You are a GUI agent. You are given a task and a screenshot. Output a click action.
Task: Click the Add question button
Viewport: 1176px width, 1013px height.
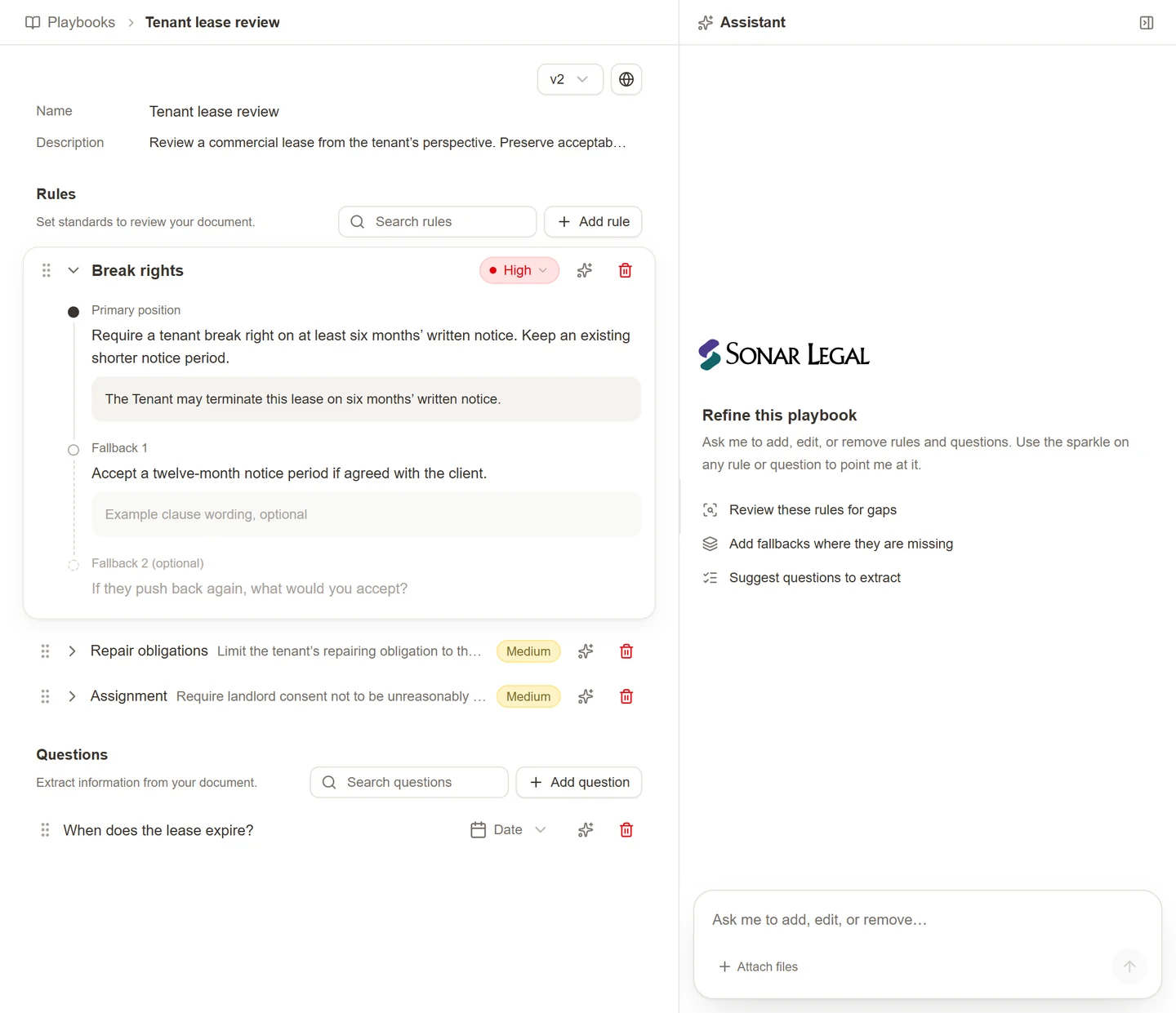[x=579, y=782]
